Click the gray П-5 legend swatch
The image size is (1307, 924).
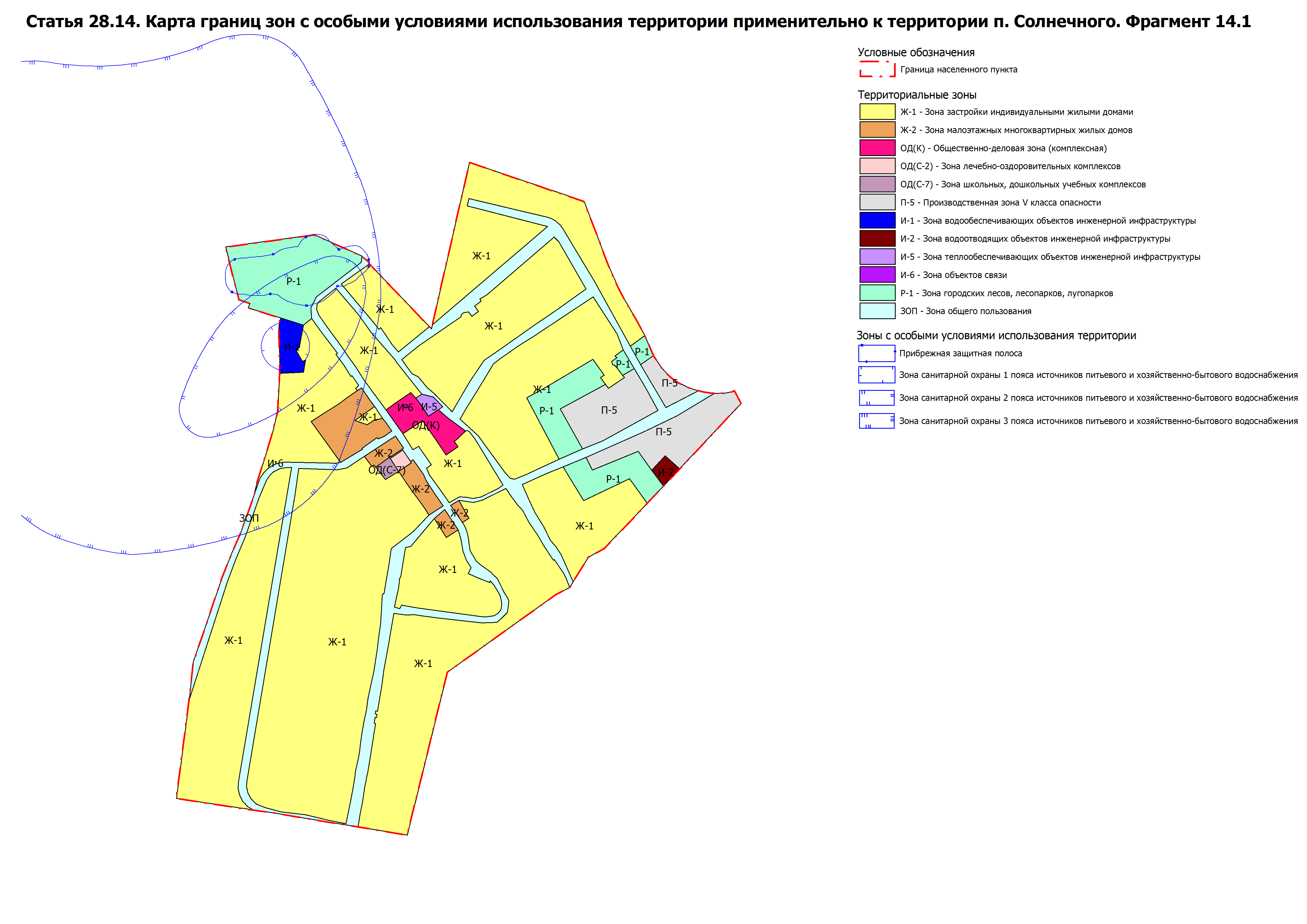click(877, 202)
